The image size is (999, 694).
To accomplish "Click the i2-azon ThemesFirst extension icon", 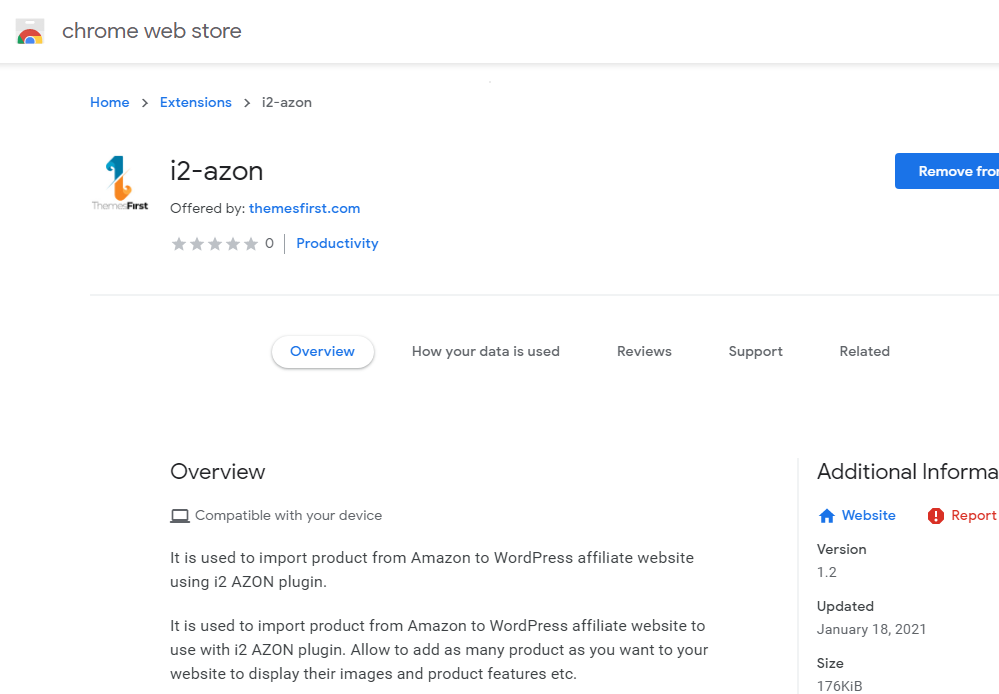I will pyautogui.click(x=119, y=183).
